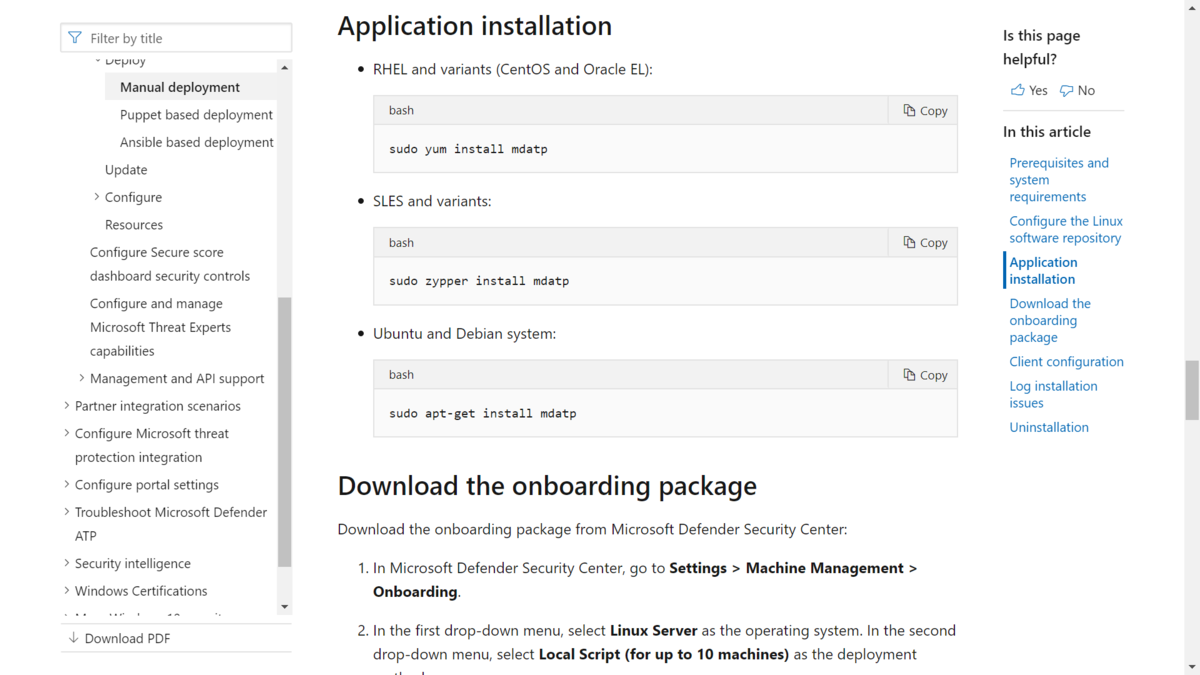The image size is (1200, 675).
Task: Click the 'sudo apt-get install mdatp' code text
Action: pyautogui.click(x=483, y=413)
